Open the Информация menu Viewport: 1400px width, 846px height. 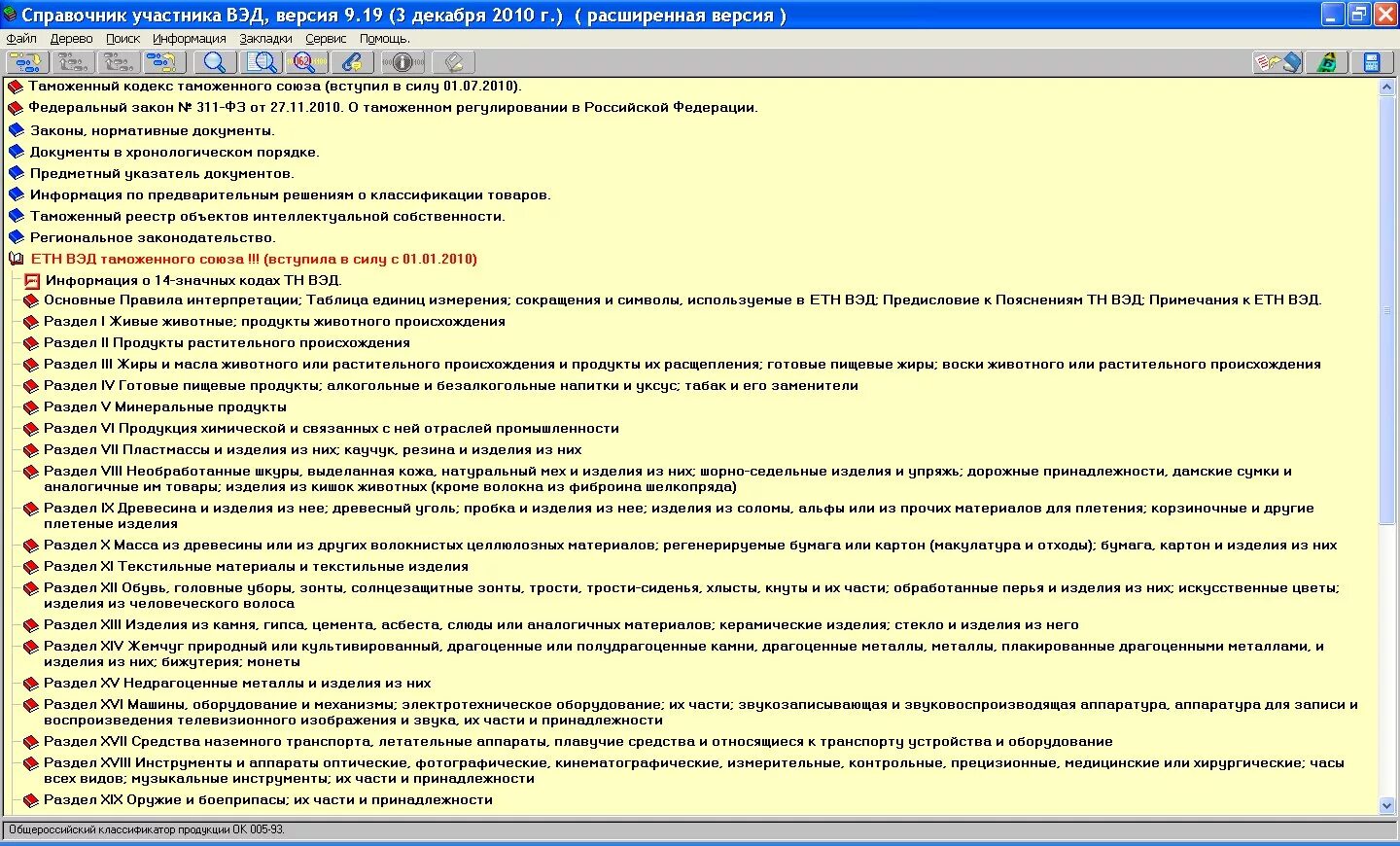coord(189,39)
